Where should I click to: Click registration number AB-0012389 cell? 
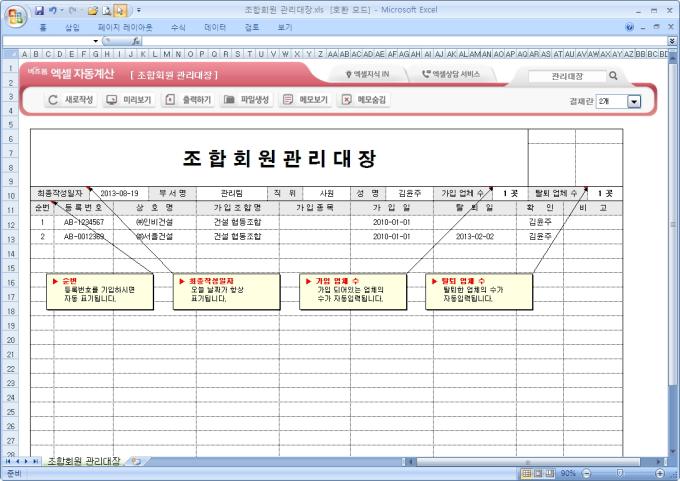(84, 237)
